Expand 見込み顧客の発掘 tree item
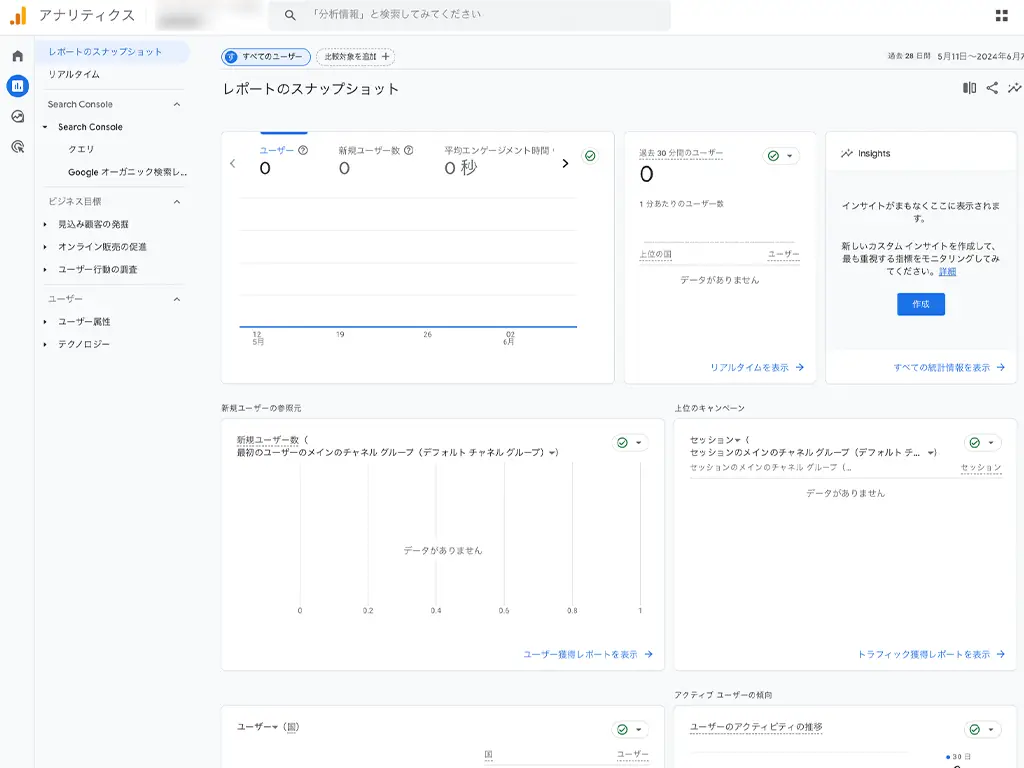 point(45,225)
